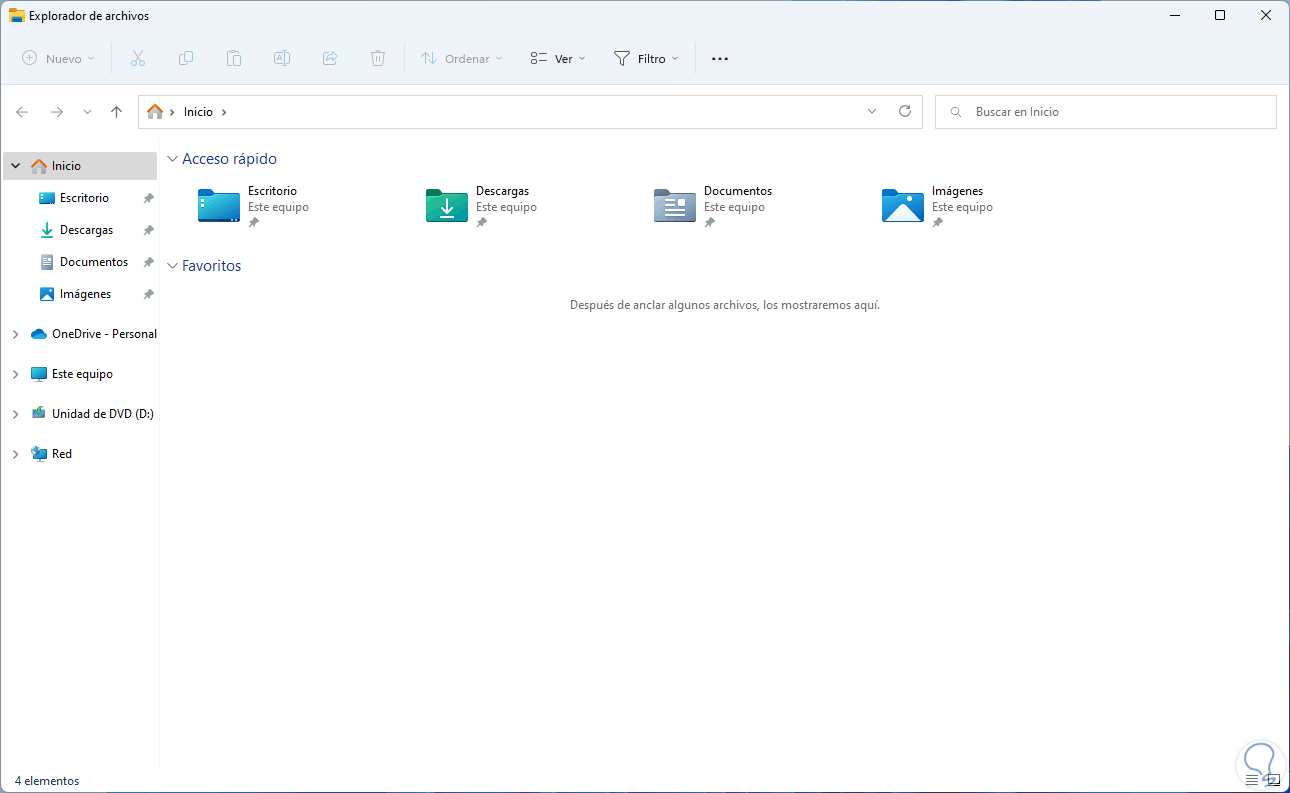
Task: Click the Share icon in the toolbar
Action: point(330,59)
